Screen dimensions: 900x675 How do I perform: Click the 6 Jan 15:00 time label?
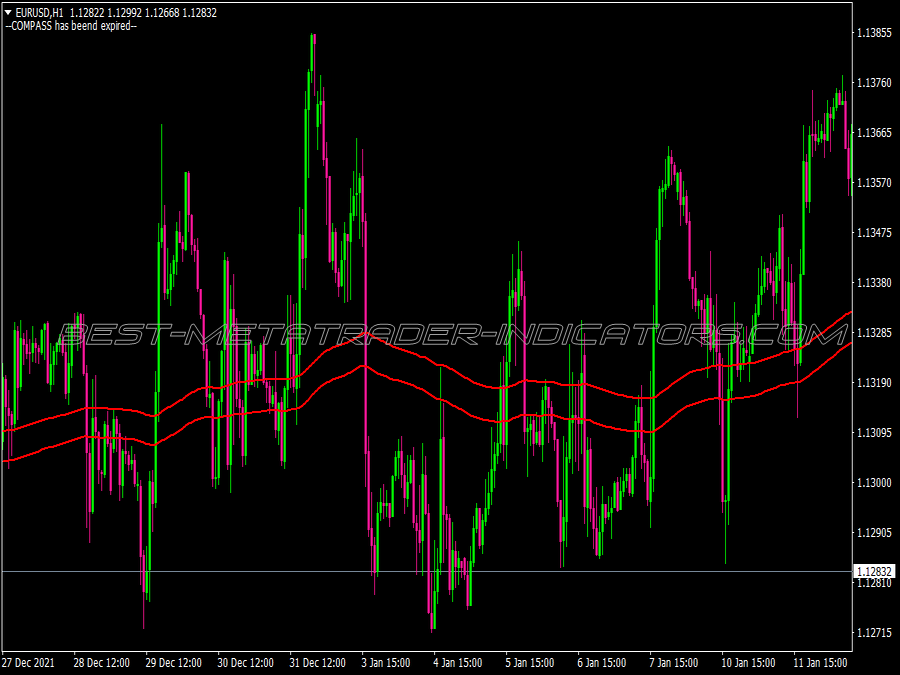[x=602, y=663]
